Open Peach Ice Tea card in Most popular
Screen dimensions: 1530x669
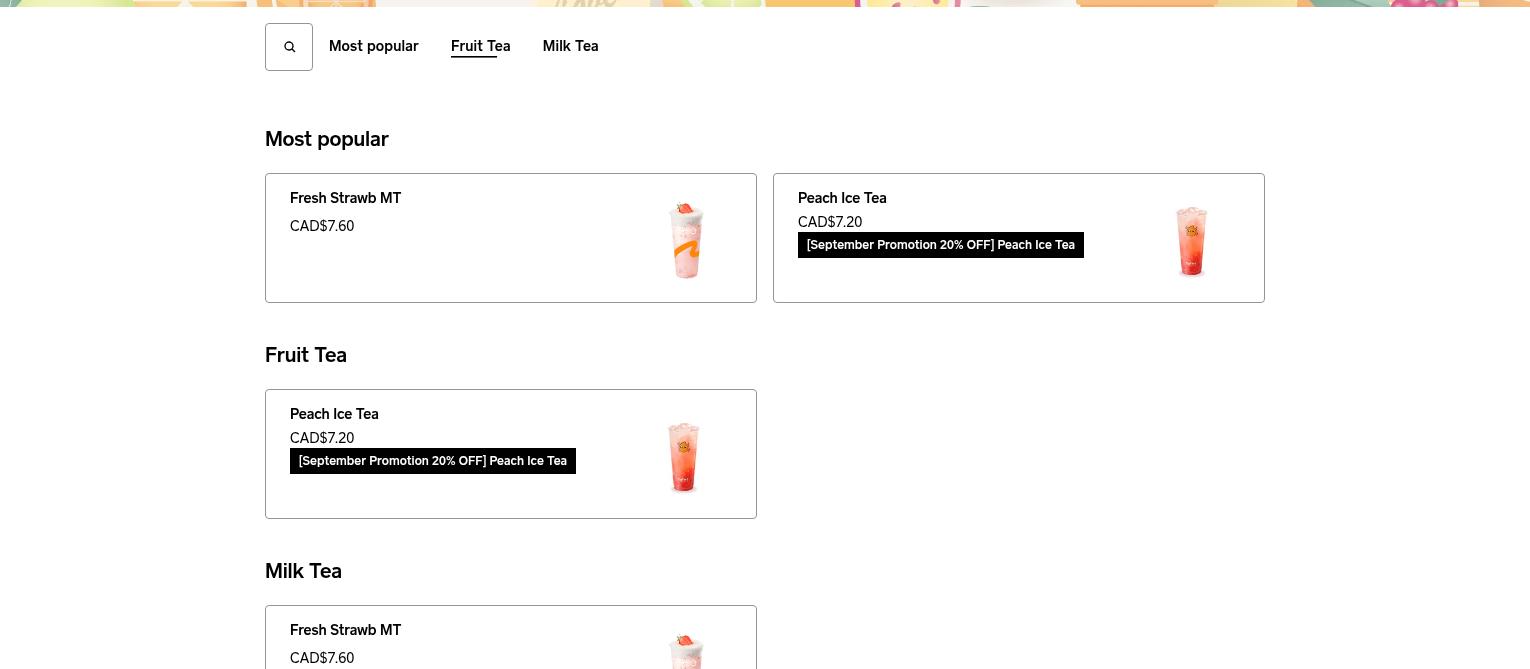click(x=1019, y=238)
